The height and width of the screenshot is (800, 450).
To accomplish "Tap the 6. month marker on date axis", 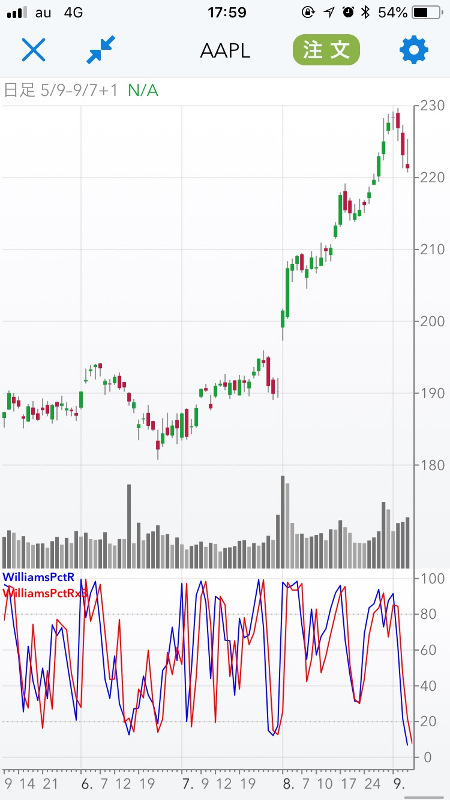I will click(x=86, y=782).
